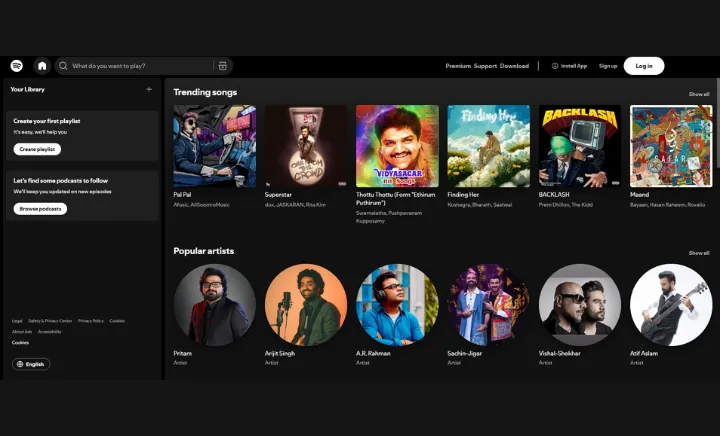
Task: Click the Sign up link
Action: point(608,66)
